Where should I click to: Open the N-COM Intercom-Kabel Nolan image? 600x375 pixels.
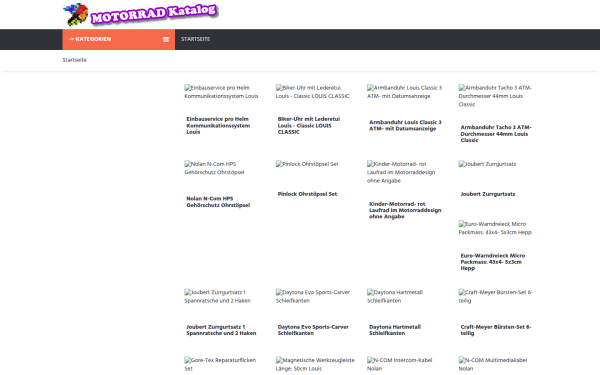tap(399, 364)
